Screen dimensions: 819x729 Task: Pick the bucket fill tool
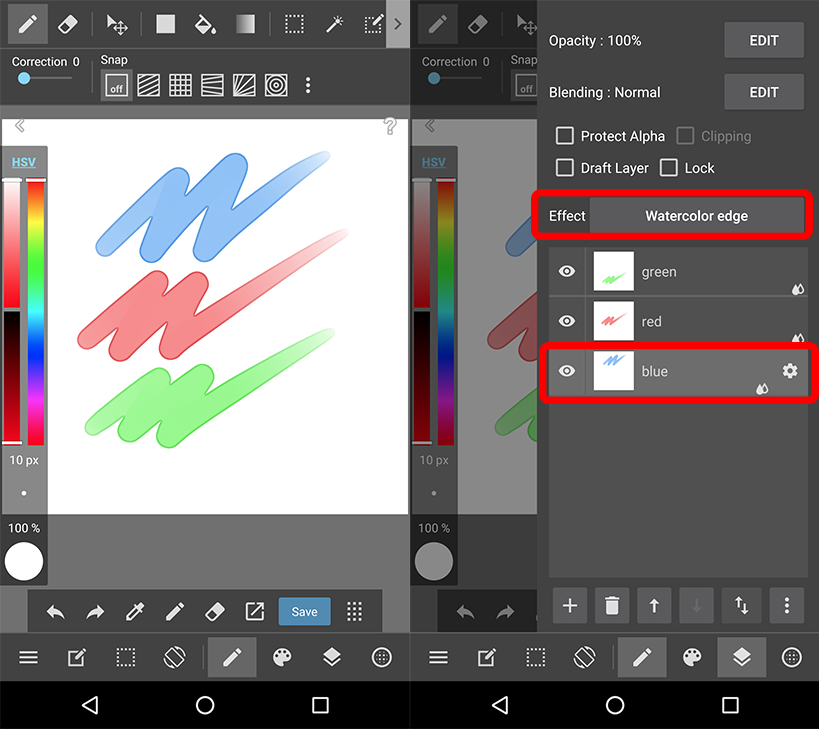[x=205, y=24]
